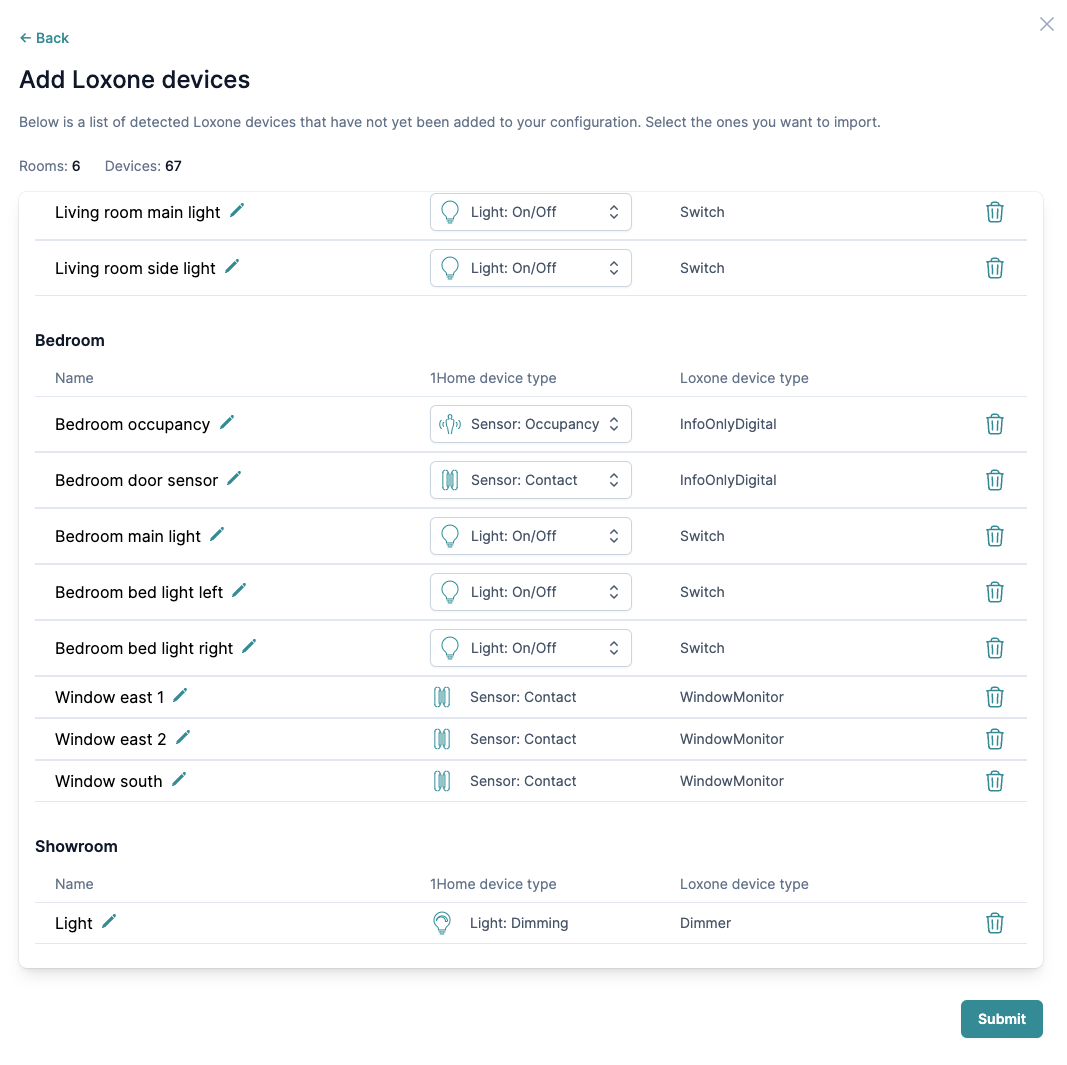Remove Bedroom door sensor with trash icon

(994, 480)
